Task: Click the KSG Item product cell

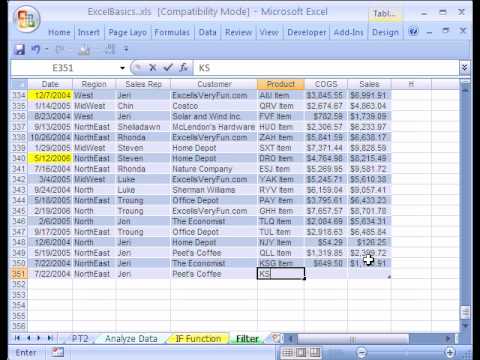Action: point(281,263)
